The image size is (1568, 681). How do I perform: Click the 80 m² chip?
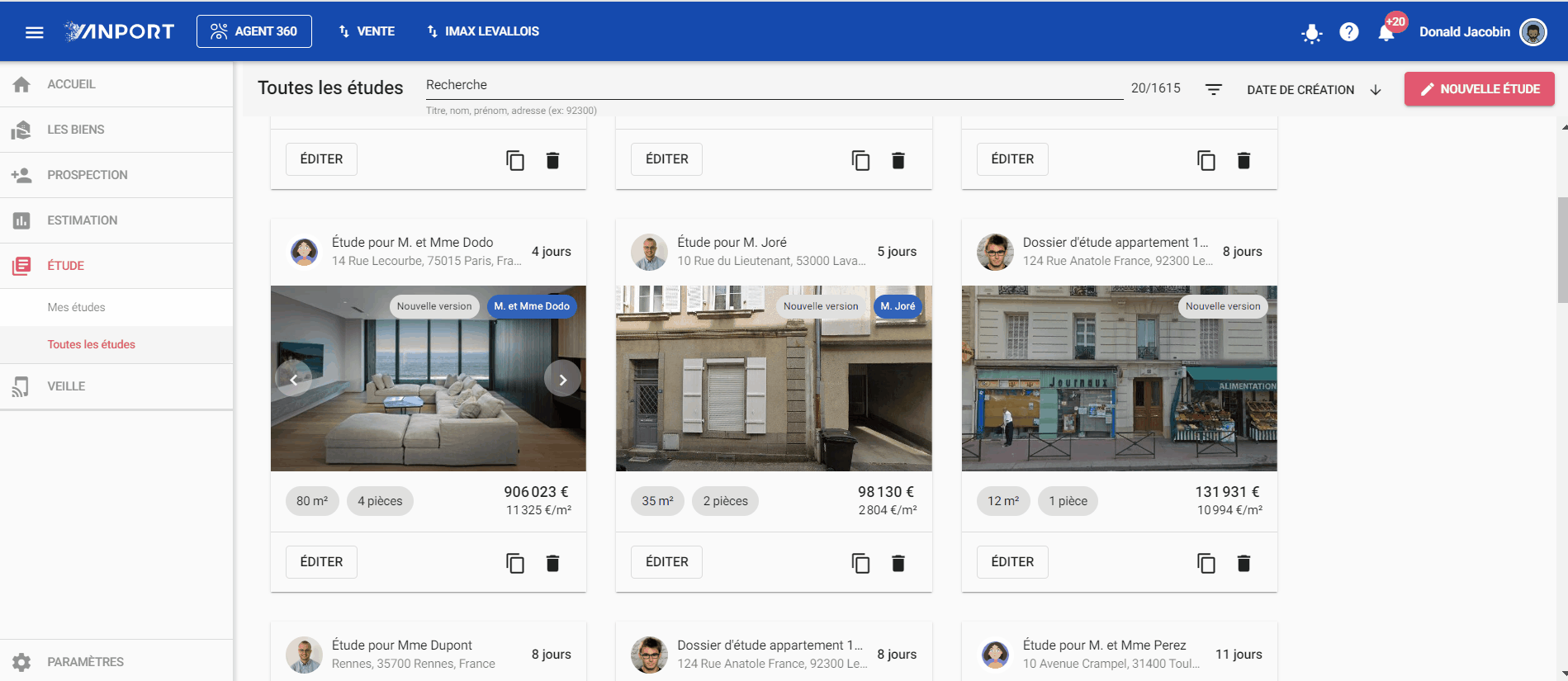(312, 501)
